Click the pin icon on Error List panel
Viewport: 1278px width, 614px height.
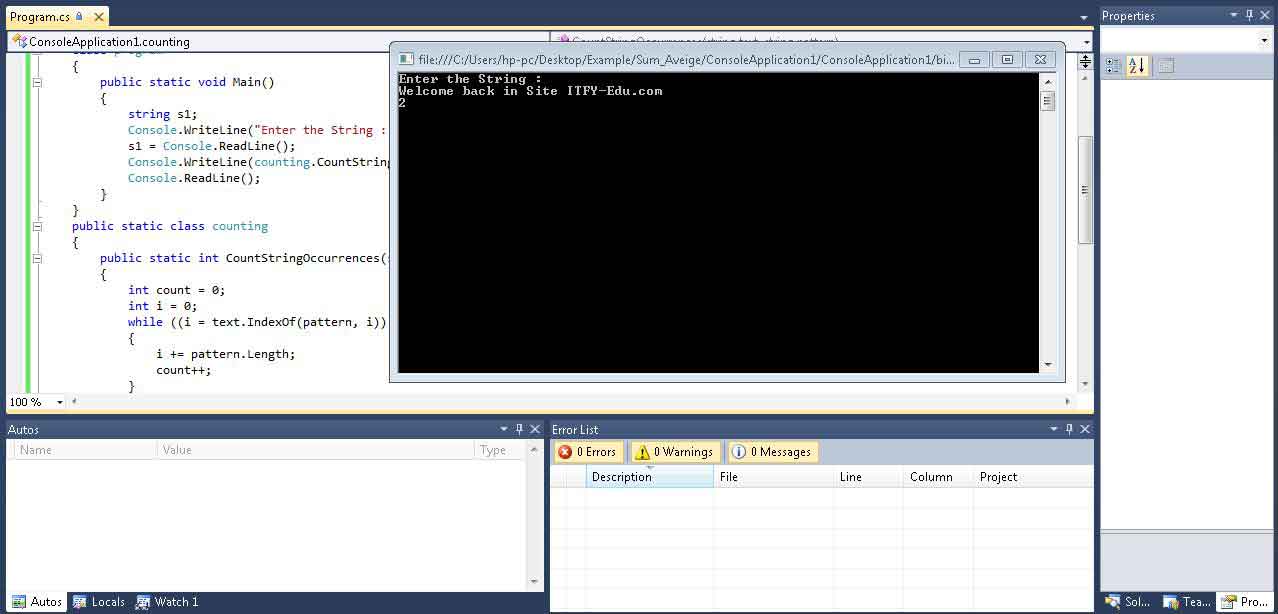(1069, 429)
